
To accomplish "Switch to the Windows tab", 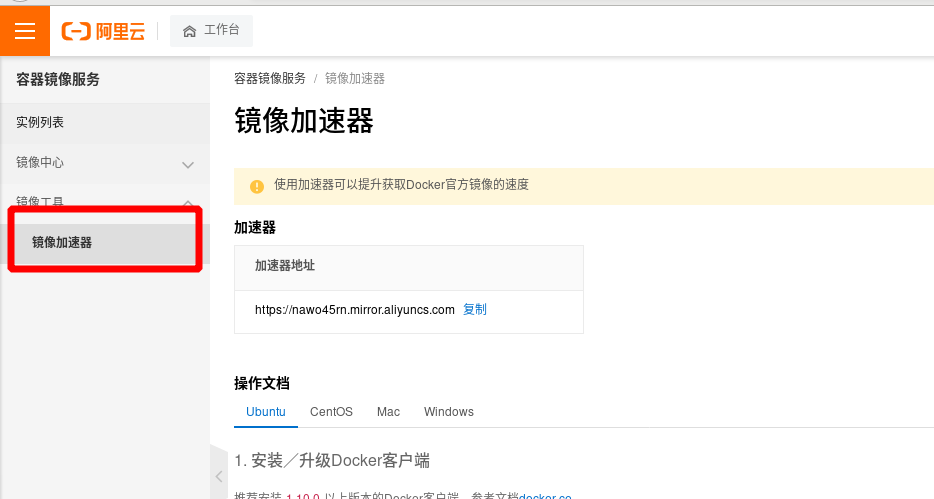I will point(449,412).
